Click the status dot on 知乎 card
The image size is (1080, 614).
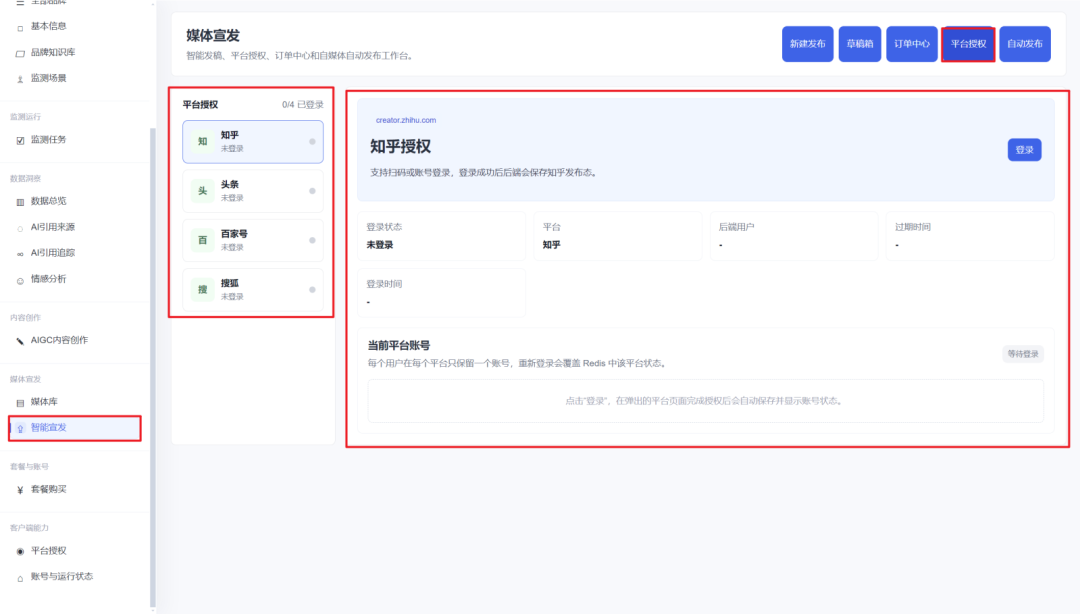click(x=312, y=141)
